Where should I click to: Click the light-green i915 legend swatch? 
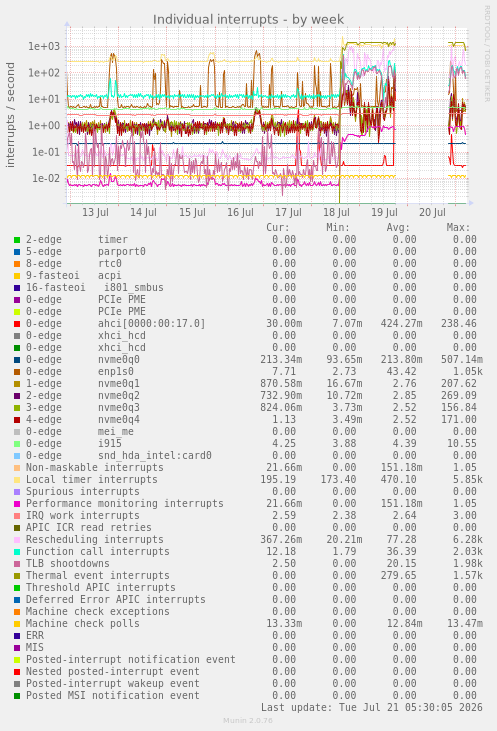(x=17, y=444)
